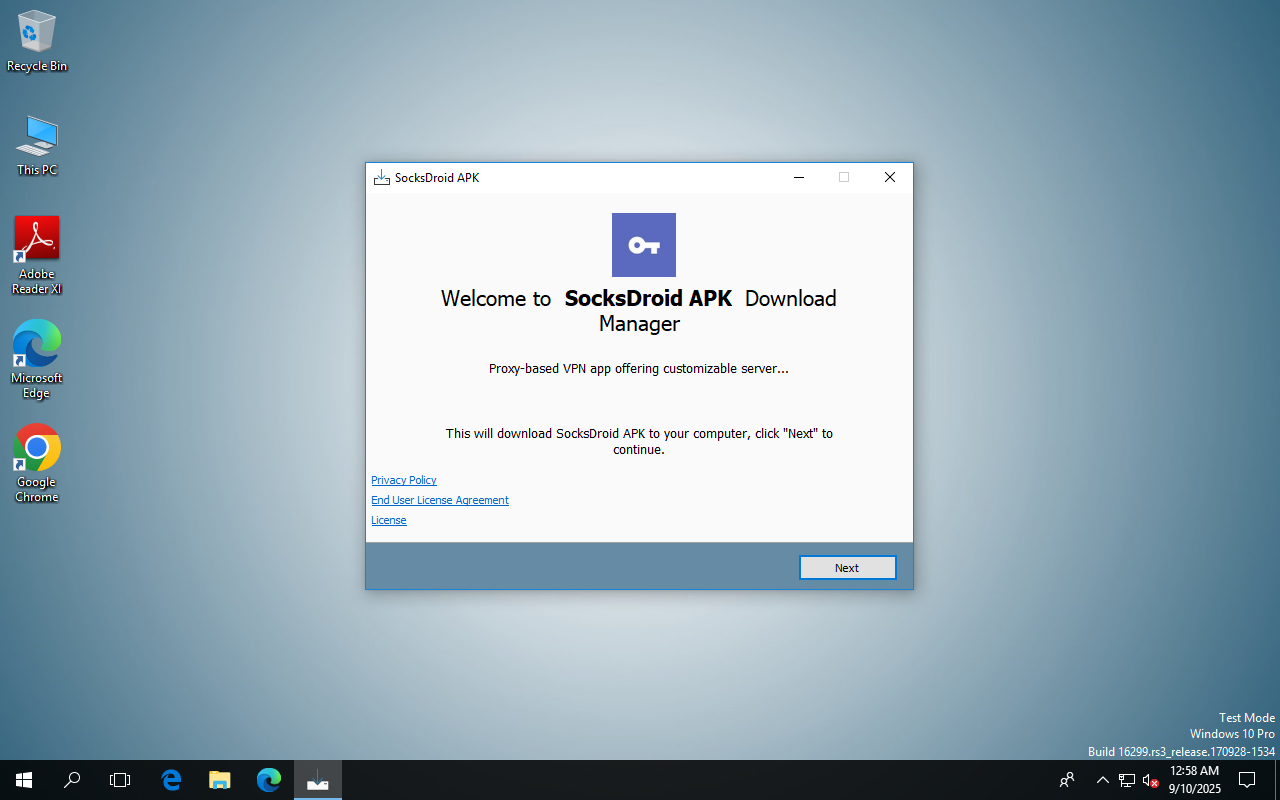This screenshot has width=1280, height=800.
Task: Select the This PC desktop icon
Action: [37, 145]
